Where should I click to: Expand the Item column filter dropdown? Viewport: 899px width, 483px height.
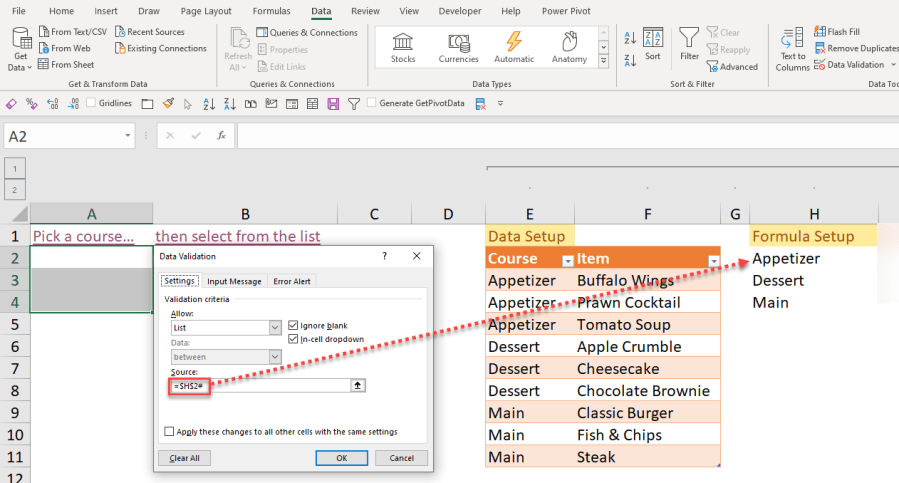pyautogui.click(x=713, y=260)
